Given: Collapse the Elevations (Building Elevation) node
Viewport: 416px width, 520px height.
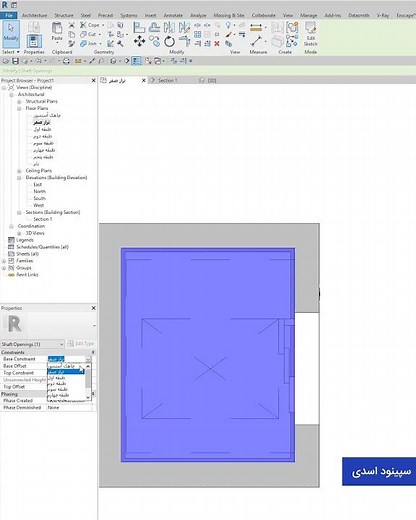Looking at the screenshot, I should point(19,178).
